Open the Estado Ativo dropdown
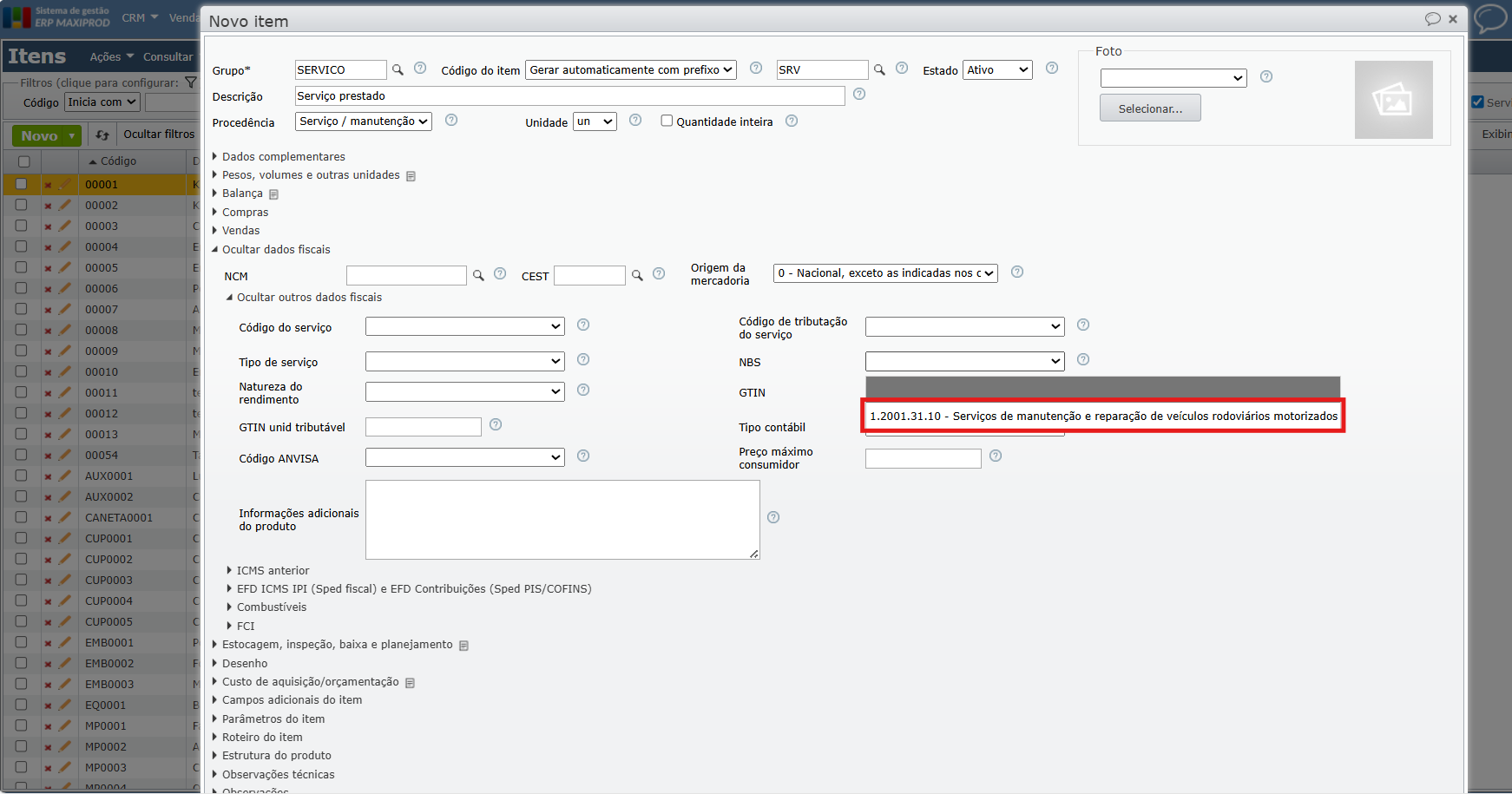Image resolution: width=1512 pixels, height=794 pixels. tap(998, 70)
